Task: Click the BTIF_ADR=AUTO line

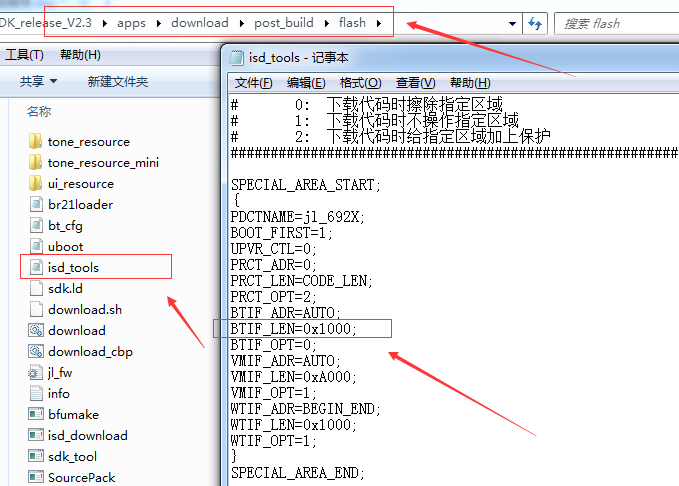Action: click(286, 312)
